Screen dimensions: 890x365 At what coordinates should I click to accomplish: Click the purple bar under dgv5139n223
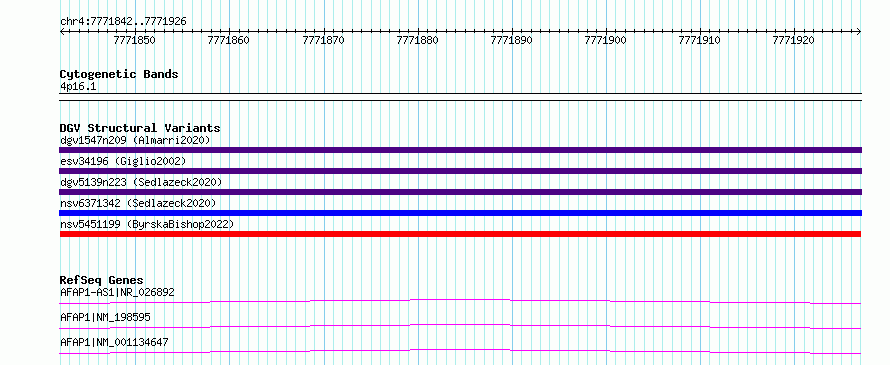click(x=460, y=192)
